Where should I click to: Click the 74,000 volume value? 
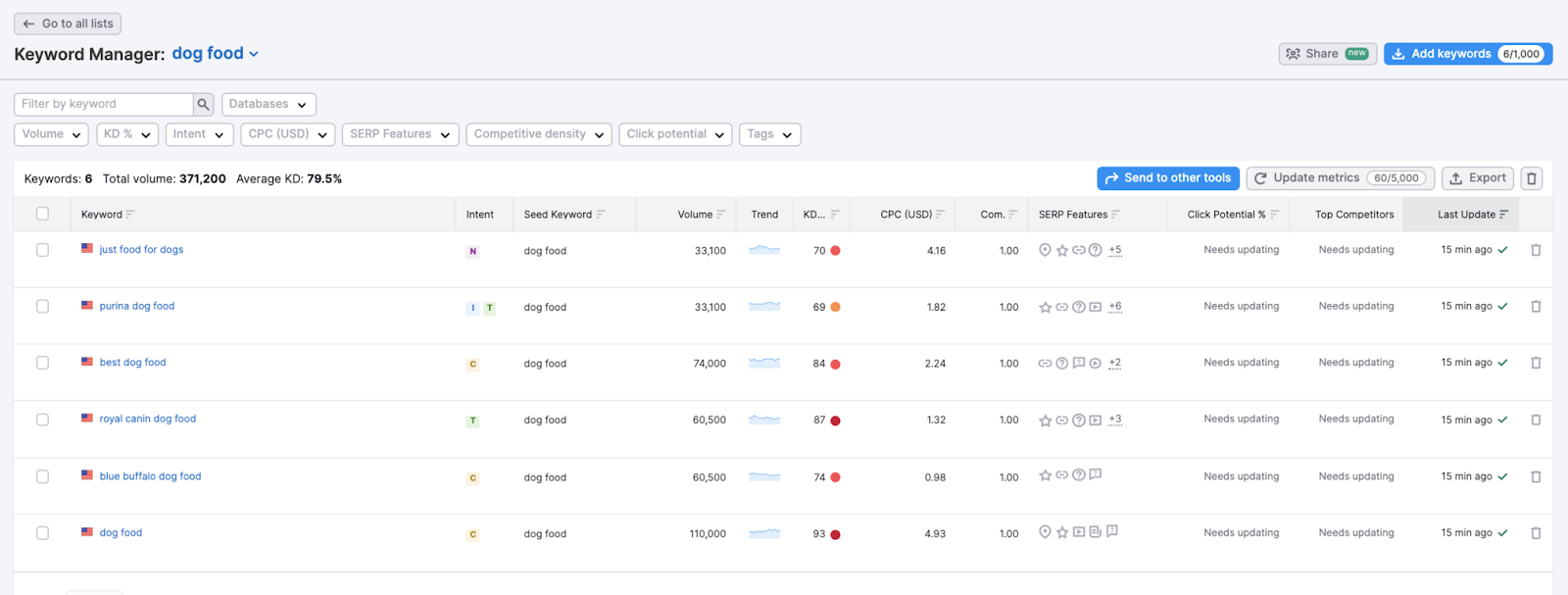point(710,364)
